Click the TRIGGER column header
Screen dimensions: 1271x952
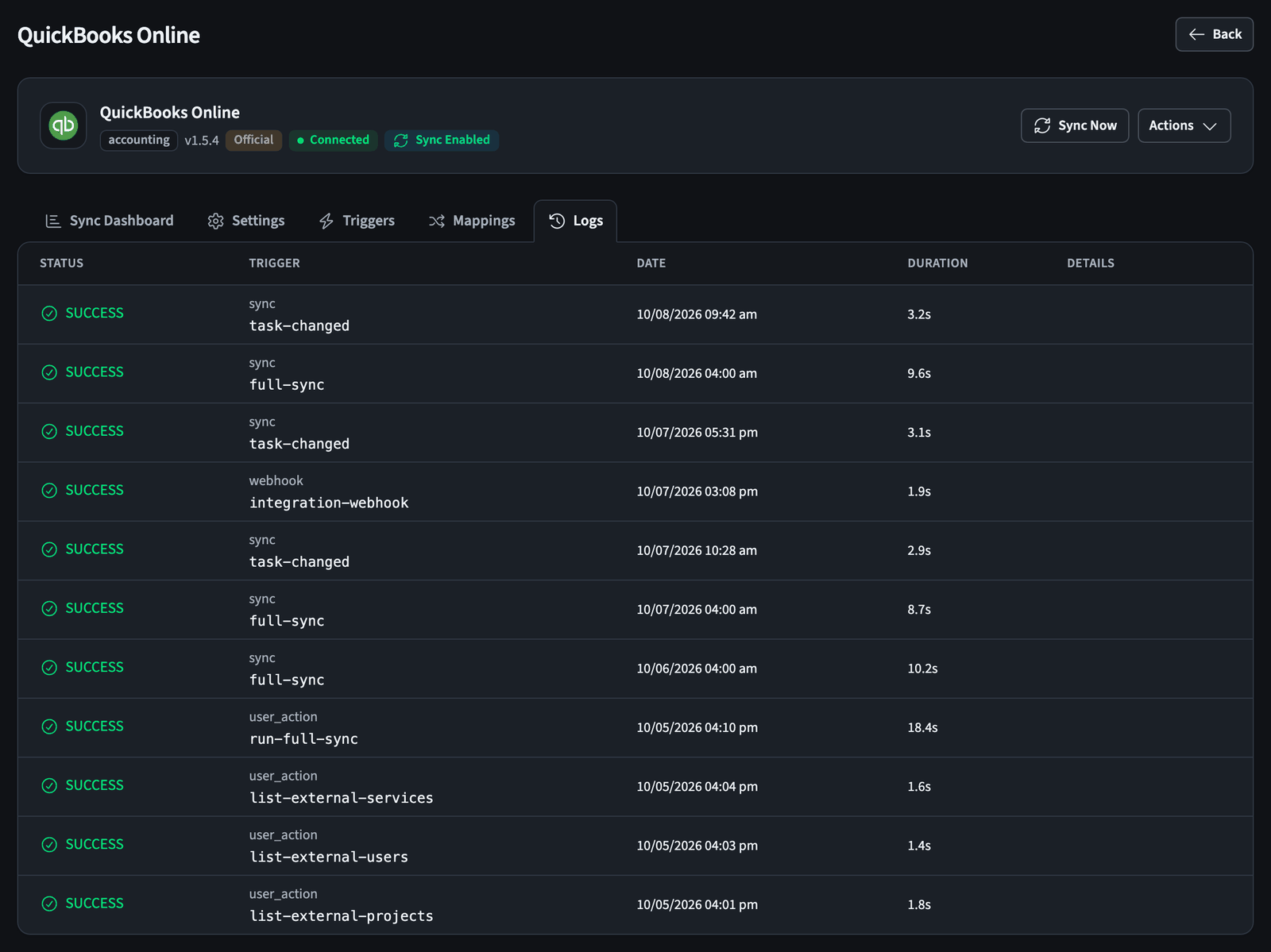coord(274,263)
